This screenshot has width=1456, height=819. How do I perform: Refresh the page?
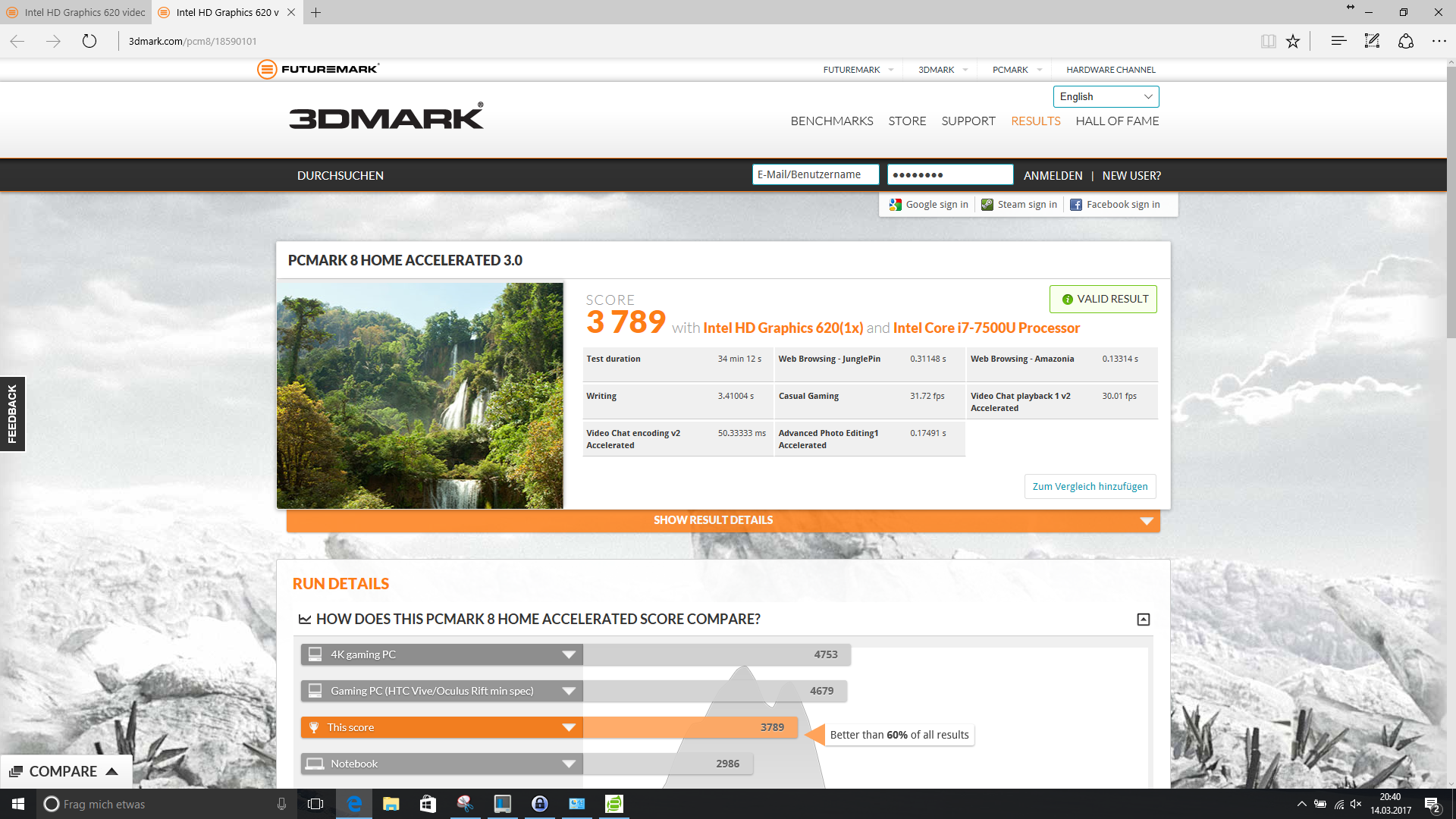89,41
